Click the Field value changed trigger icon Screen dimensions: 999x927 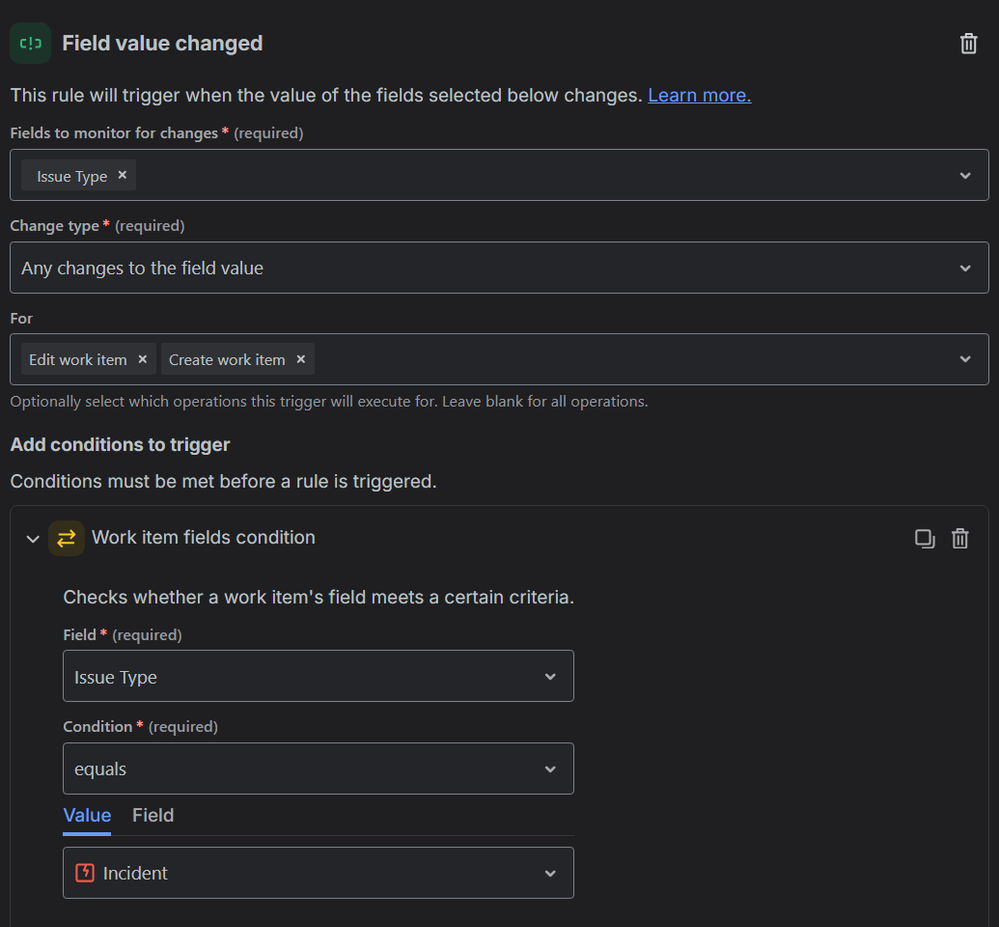31,43
